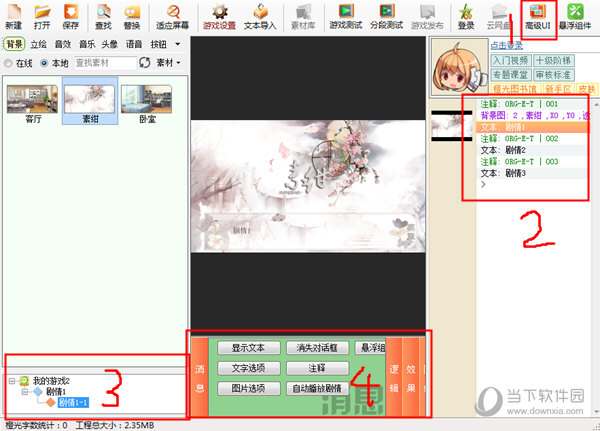Click the mascot avatar image
This screenshot has height=431, width=600.
coord(460,68)
